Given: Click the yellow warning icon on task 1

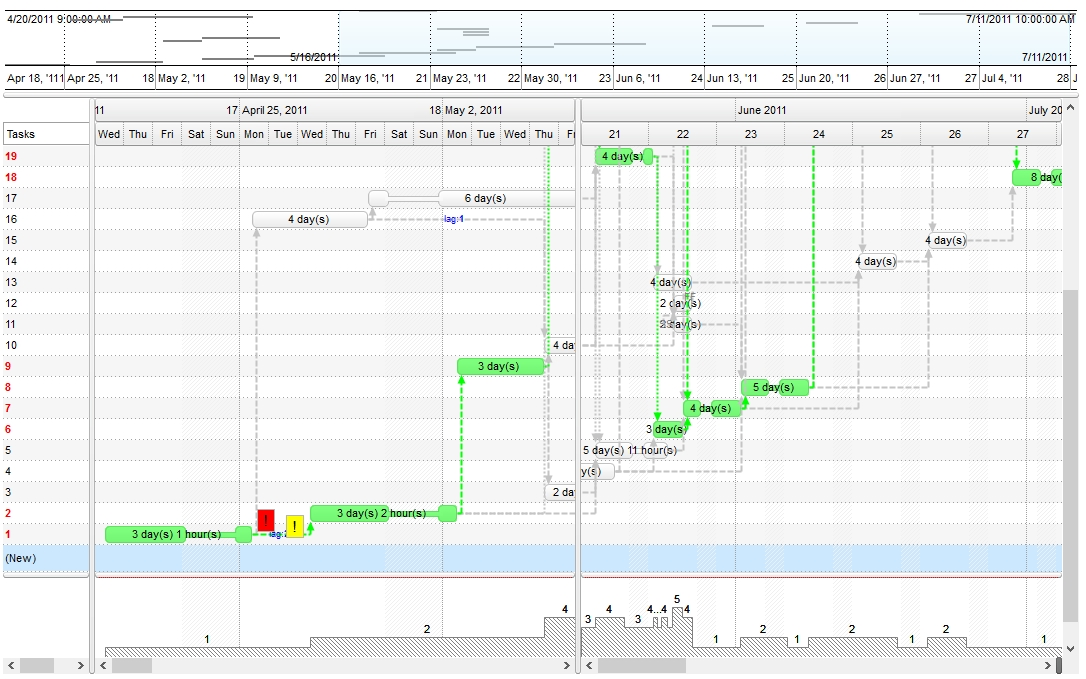Looking at the screenshot, I should (x=295, y=527).
